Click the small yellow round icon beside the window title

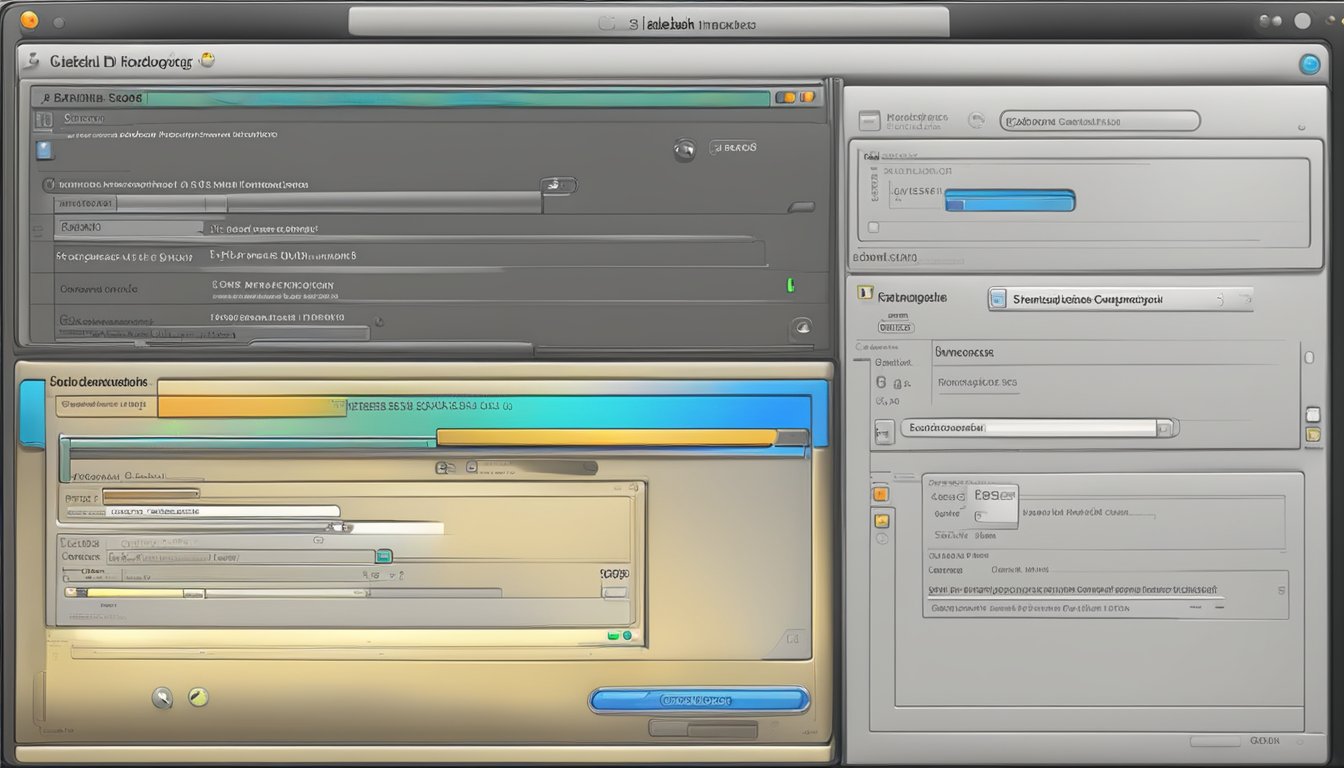(x=207, y=60)
